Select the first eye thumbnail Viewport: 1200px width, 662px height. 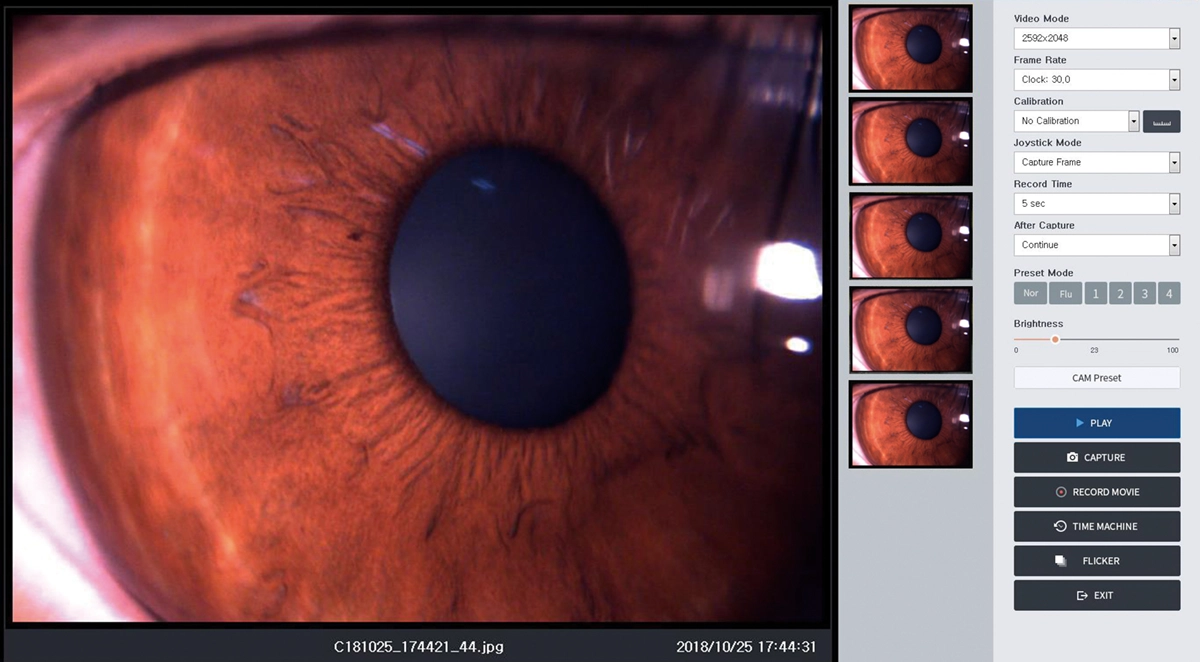point(910,48)
